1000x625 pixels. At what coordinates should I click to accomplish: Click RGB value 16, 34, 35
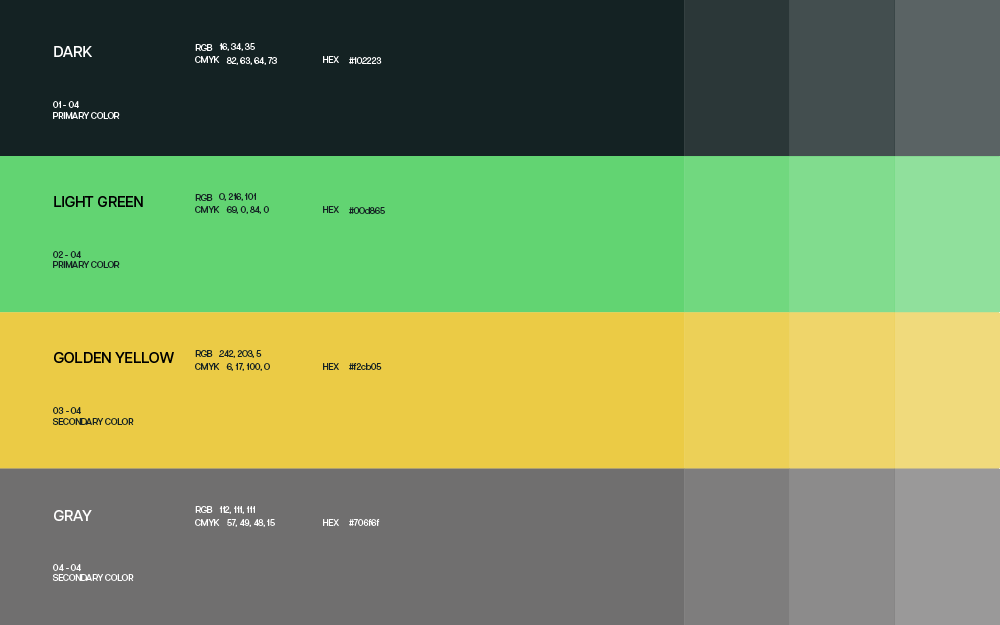(237, 47)
